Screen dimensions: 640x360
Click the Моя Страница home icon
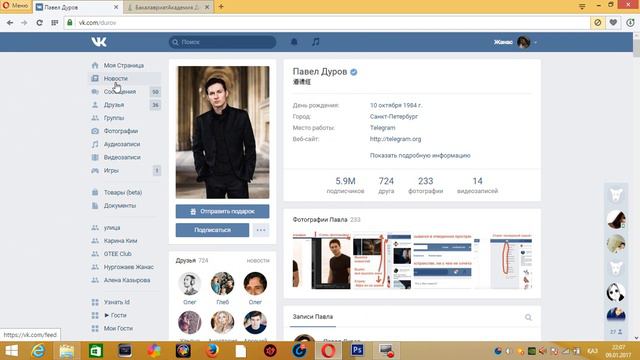click(x=95, y=65)
